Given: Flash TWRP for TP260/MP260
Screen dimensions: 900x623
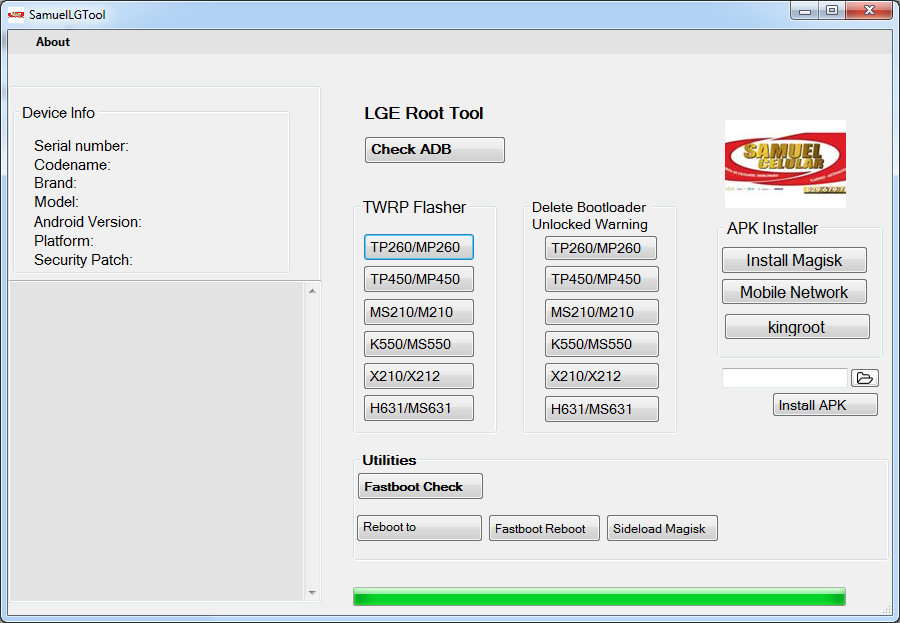Looking at the screenshot, I should [419, 247].
